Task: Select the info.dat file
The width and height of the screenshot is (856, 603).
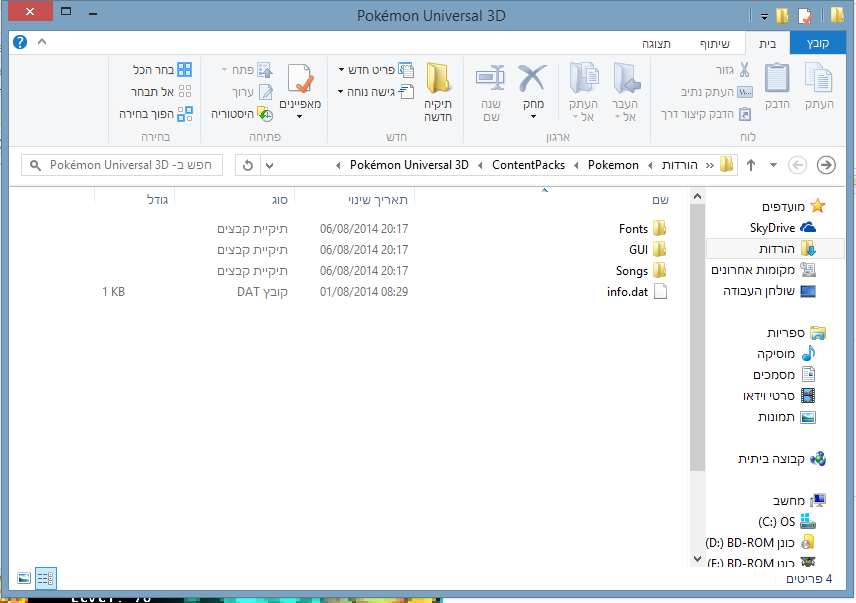Action: click(x=637, y=292)
